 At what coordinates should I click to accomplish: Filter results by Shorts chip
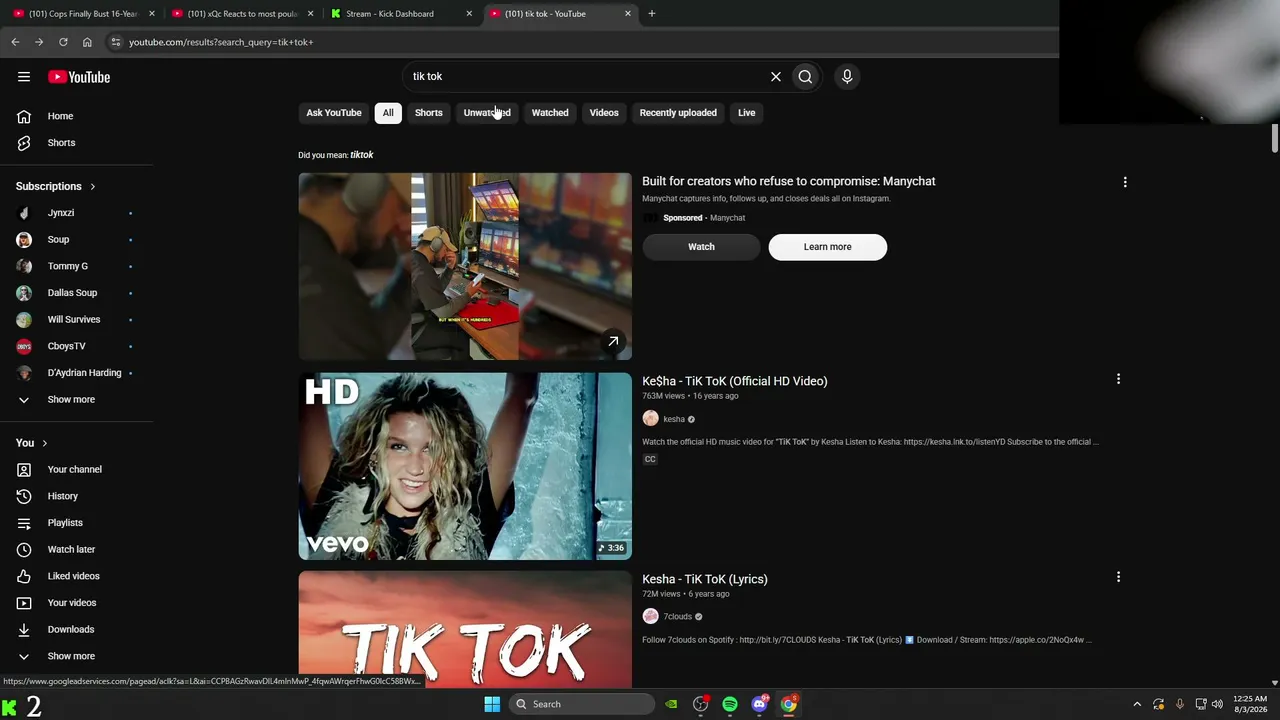tap(429, 113)
